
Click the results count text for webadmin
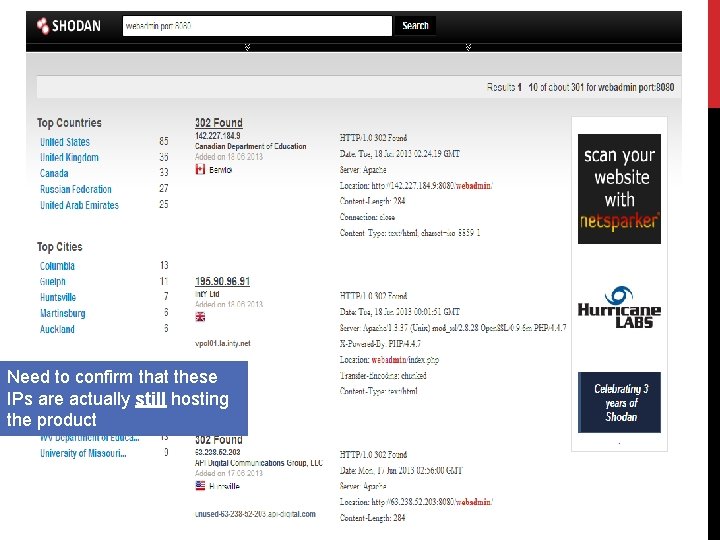pyautogui.click(x=580, y=87)
